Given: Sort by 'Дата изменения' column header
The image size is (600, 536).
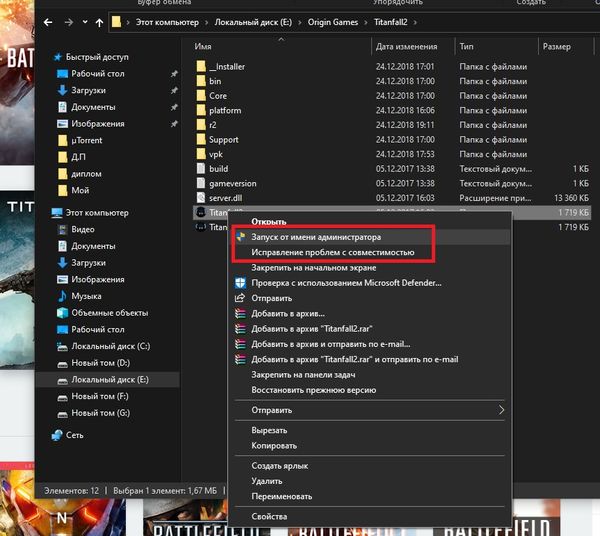Looking at the screenshot, I should point(406,46).
